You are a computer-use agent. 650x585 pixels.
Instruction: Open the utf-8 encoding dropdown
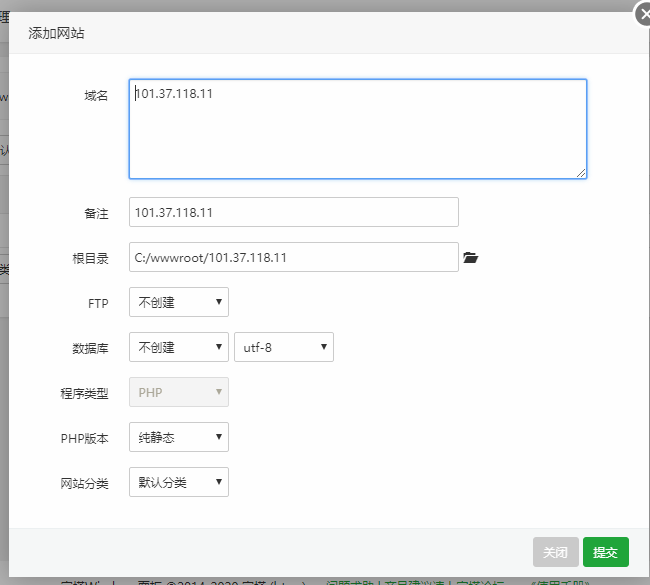284,347
